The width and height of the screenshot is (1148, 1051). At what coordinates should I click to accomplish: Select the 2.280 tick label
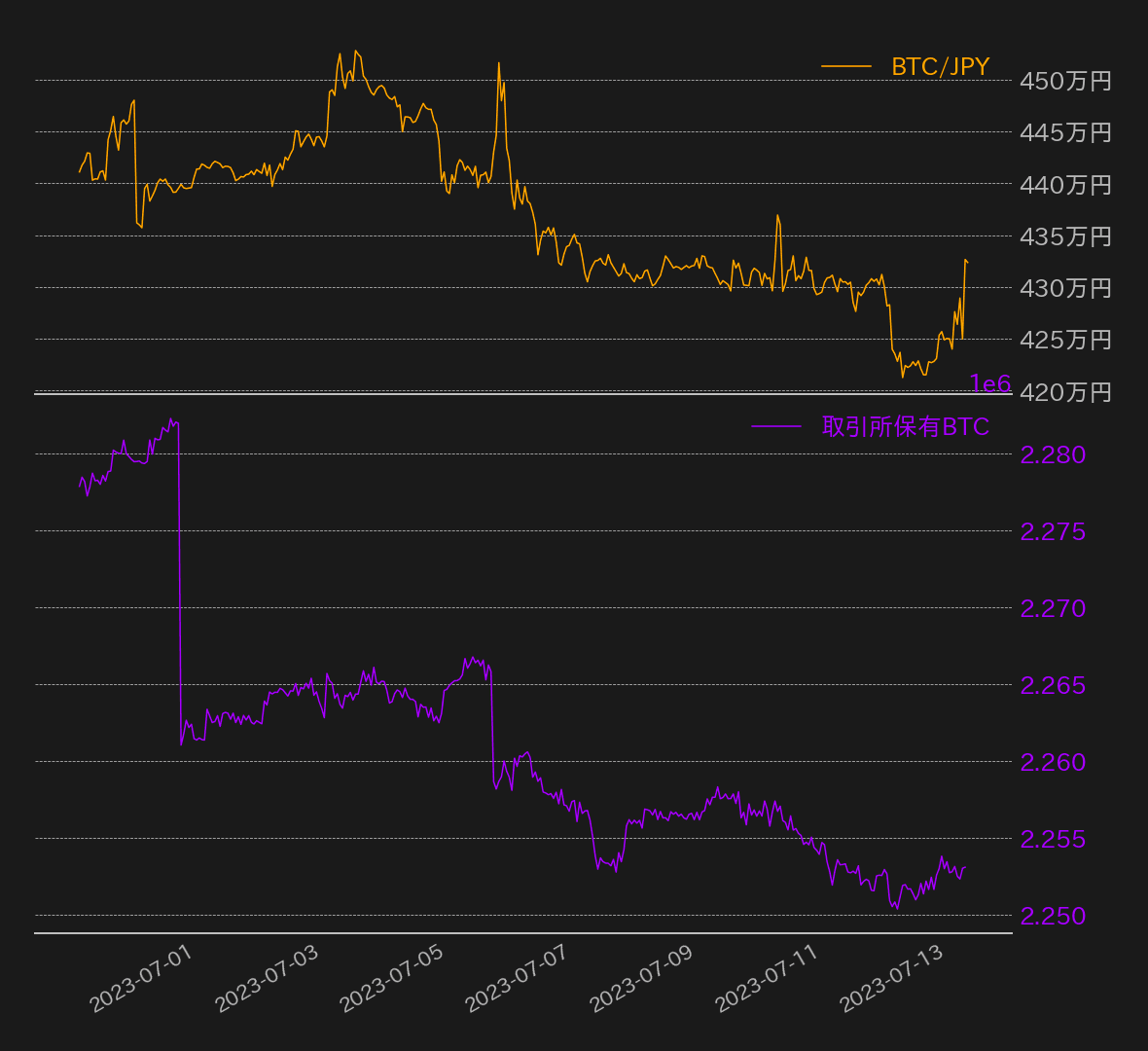pyautogui.click(x=1053, y=454)
